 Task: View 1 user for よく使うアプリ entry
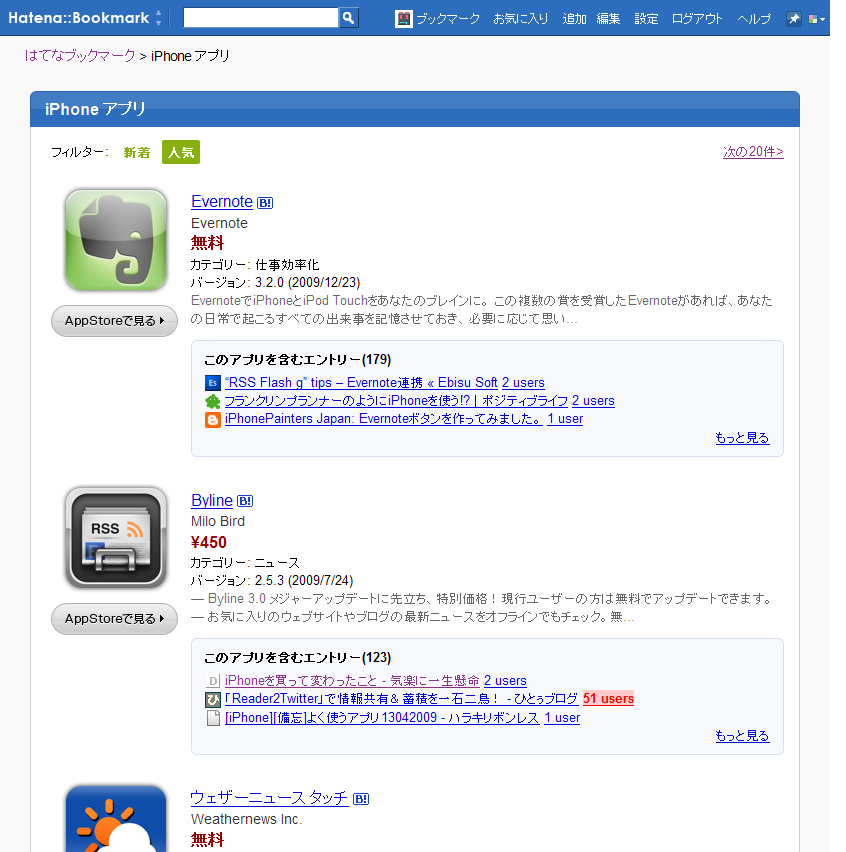[x=562, y=718]
